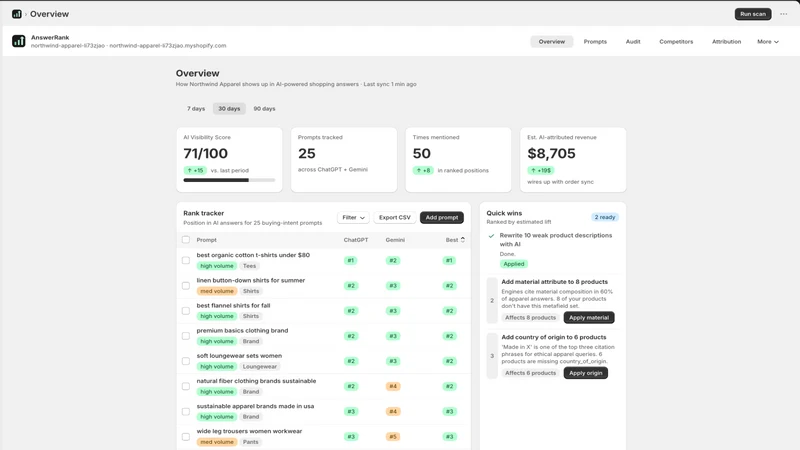Check the organic cotton t-shirts prompt row
This screenshot has height=450, width=800.
186,260
